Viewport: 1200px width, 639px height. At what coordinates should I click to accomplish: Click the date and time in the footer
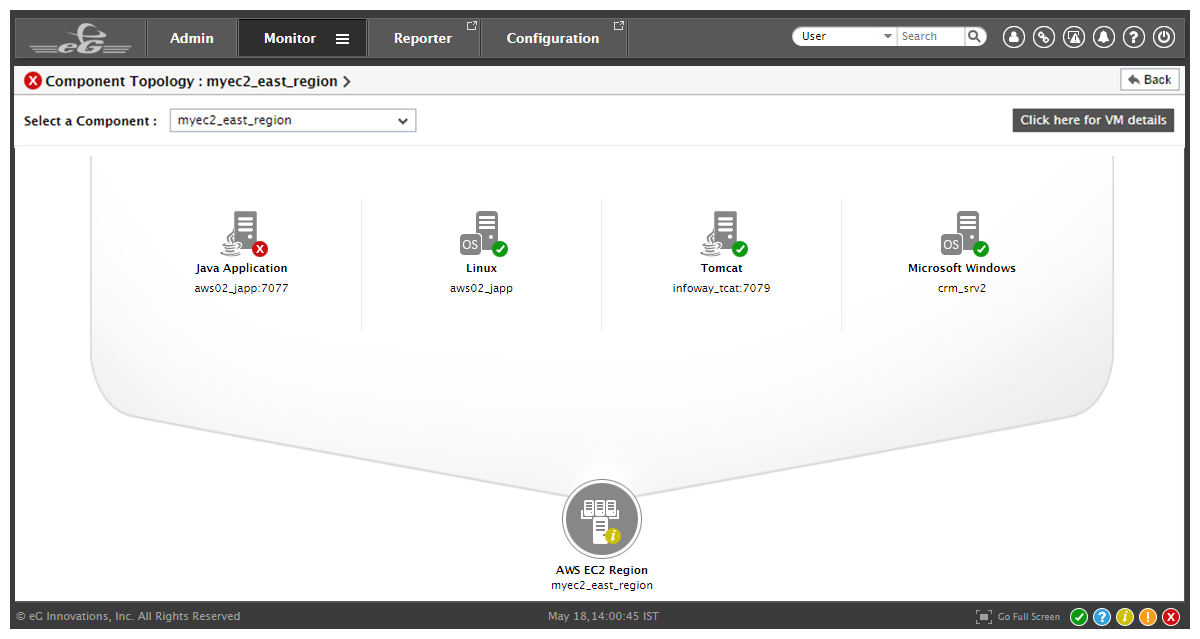tap(603, 616)
